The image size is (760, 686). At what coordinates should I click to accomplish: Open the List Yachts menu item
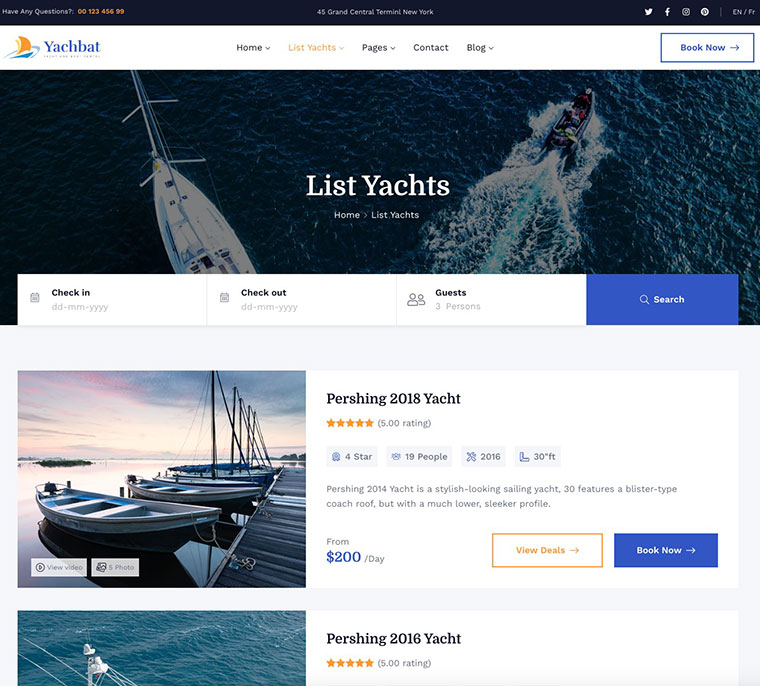tap(316, 48)
